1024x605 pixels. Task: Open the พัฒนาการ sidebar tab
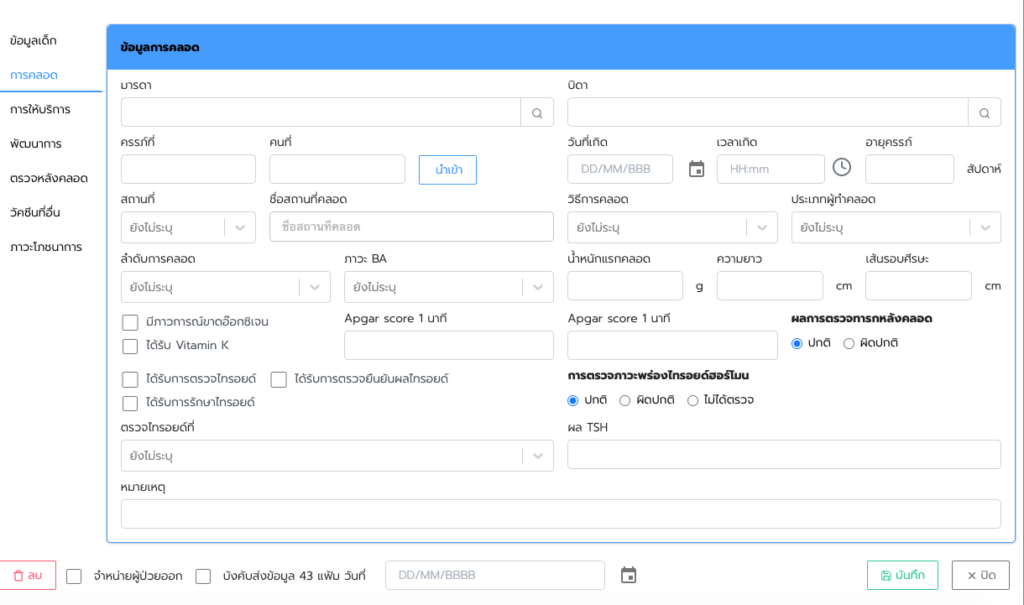(x=36, y=143)
